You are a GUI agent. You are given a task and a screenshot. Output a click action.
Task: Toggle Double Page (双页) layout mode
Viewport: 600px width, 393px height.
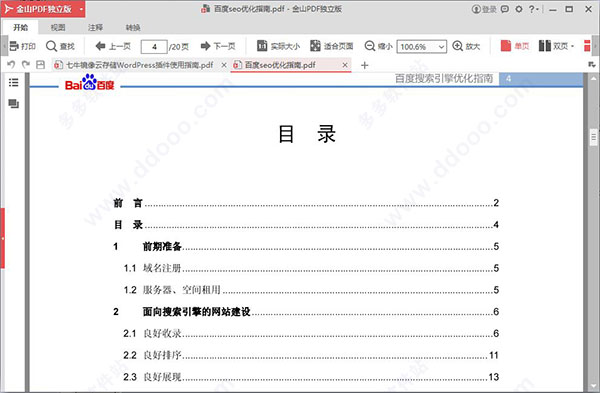556,46
